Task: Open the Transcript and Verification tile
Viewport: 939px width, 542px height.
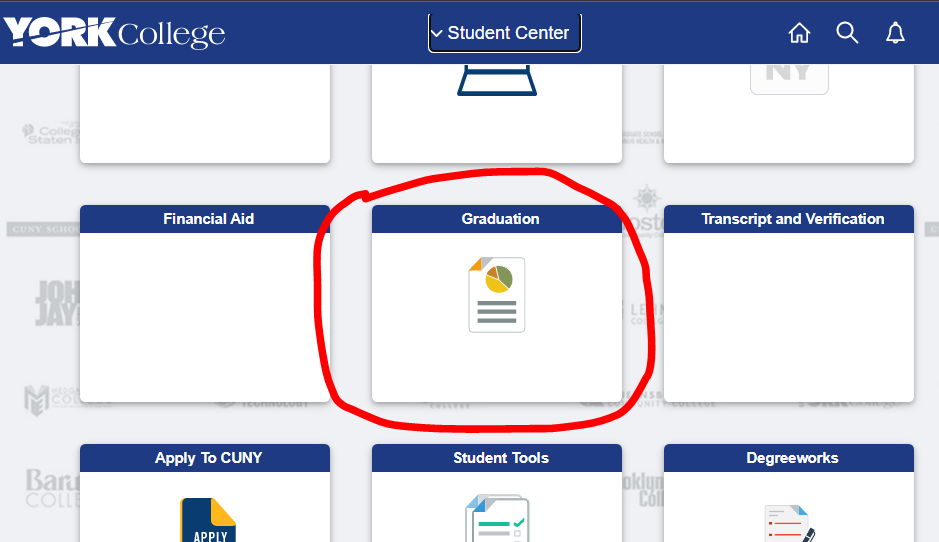Action: pos(789,304)
